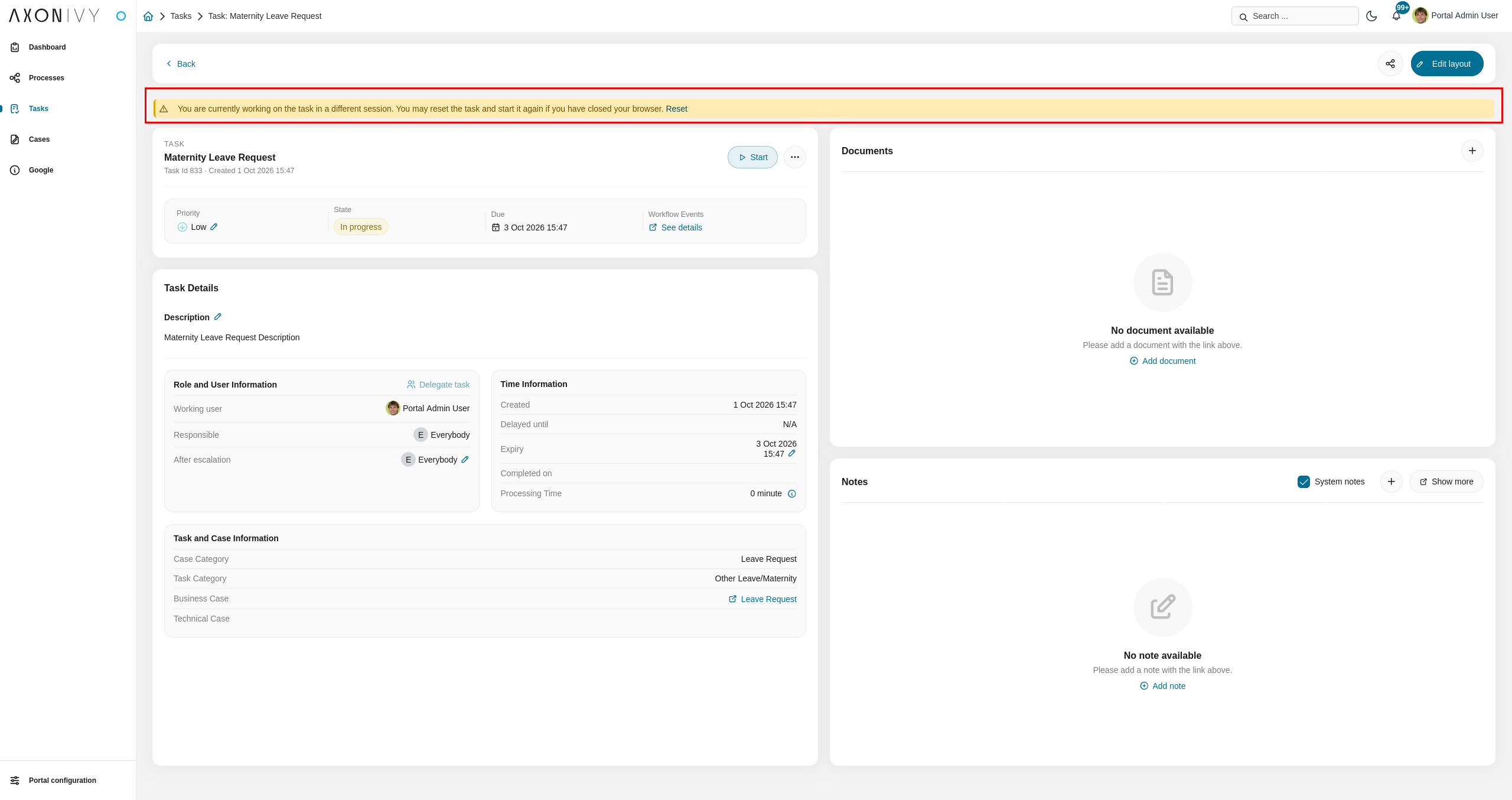
Task: Edit the Low priority pencil icon
Action: [214, 227]
